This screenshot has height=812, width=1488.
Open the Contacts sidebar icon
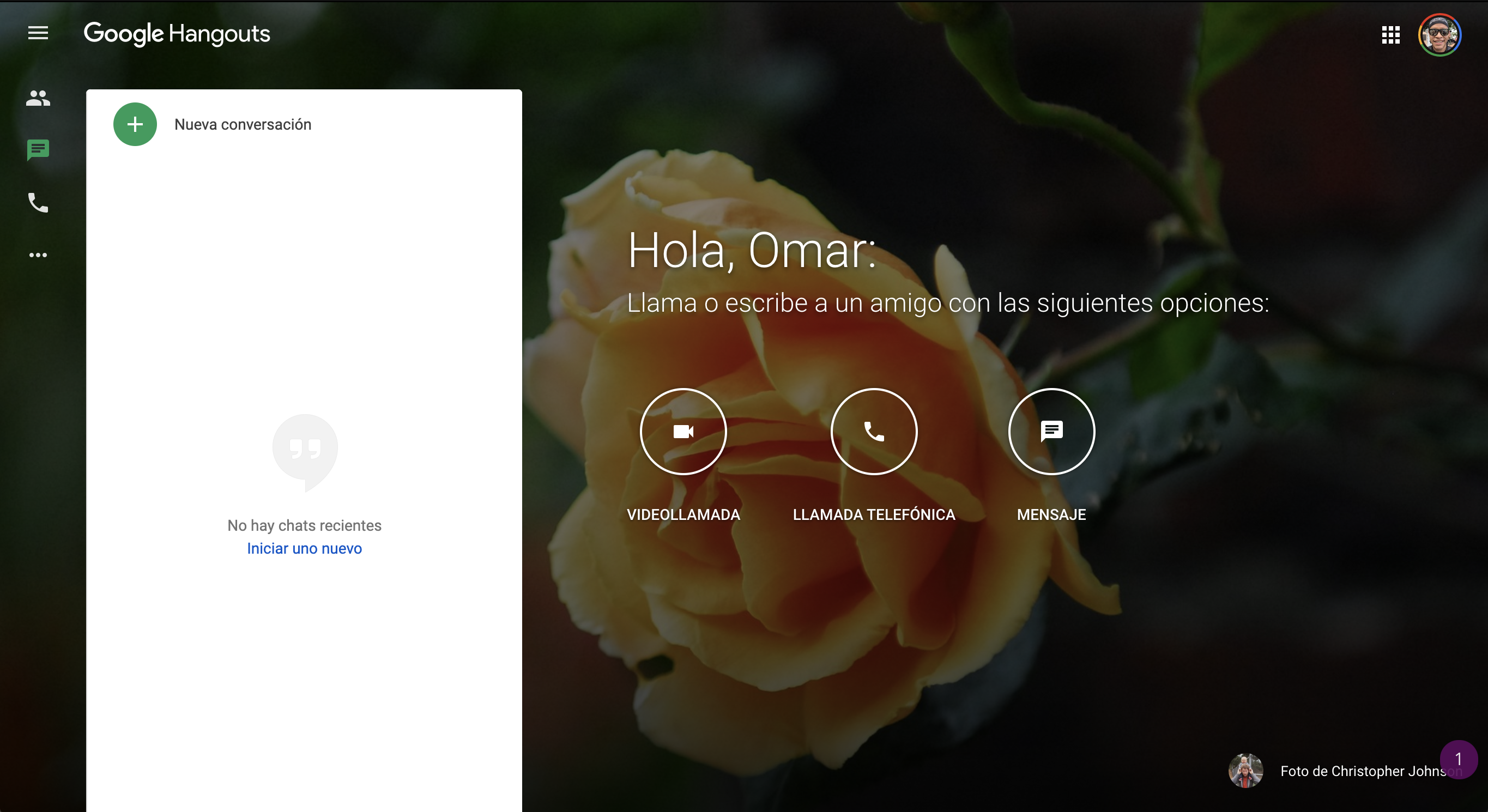pyautogui.click(x=38, y=98)
